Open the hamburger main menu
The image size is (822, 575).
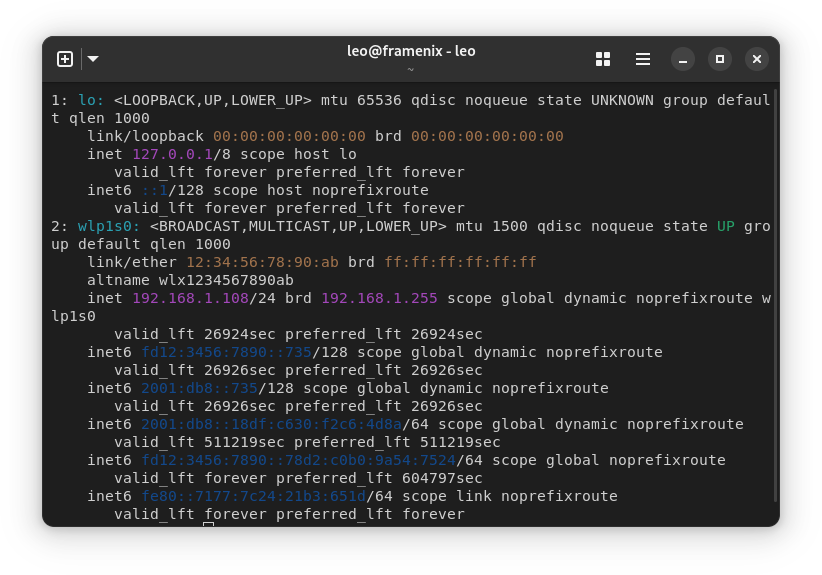pyautogui.click(x=643, y=59)
